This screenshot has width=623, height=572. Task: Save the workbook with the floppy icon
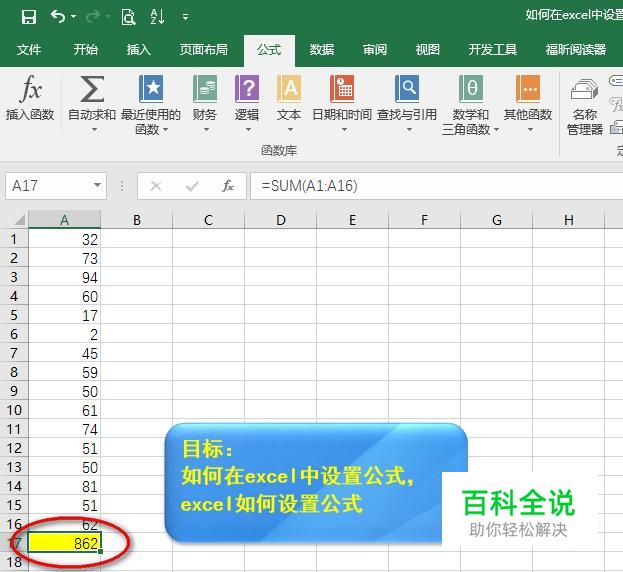(29, 17)
